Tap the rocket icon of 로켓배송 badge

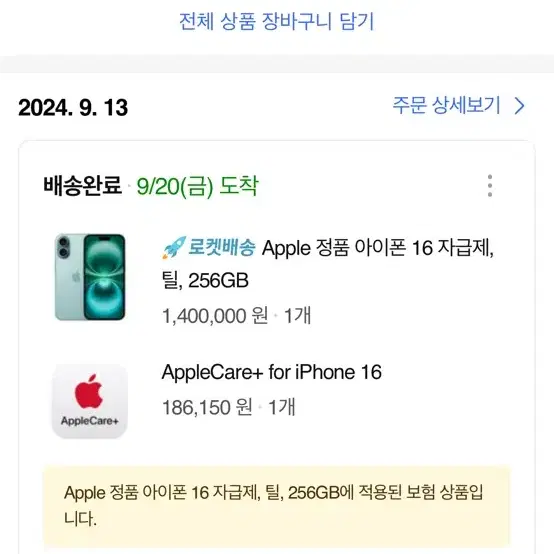point(174,247)
